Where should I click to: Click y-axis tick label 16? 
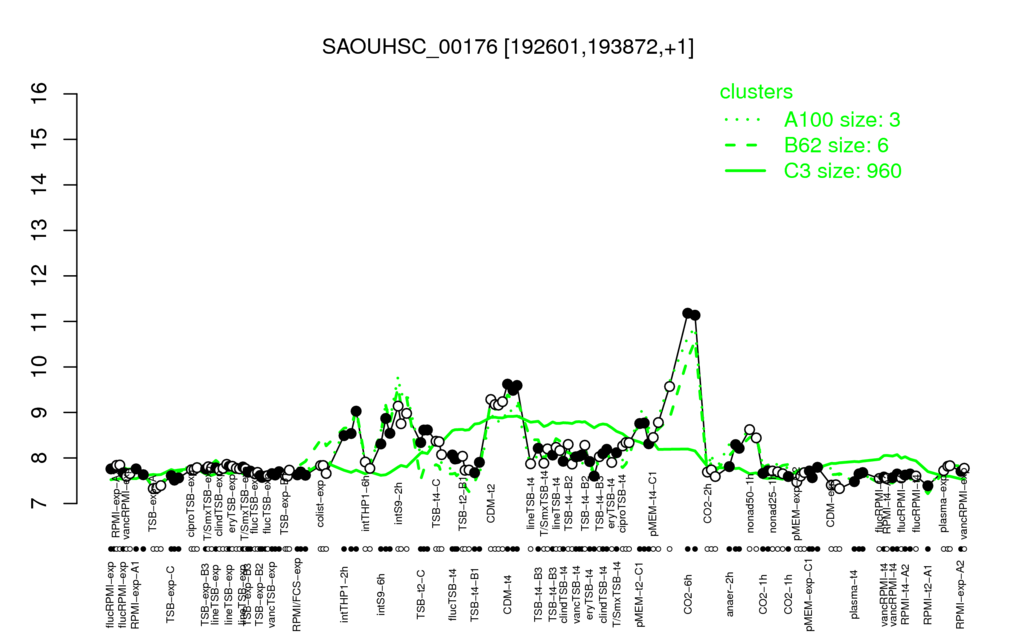(x=39, y=94)
